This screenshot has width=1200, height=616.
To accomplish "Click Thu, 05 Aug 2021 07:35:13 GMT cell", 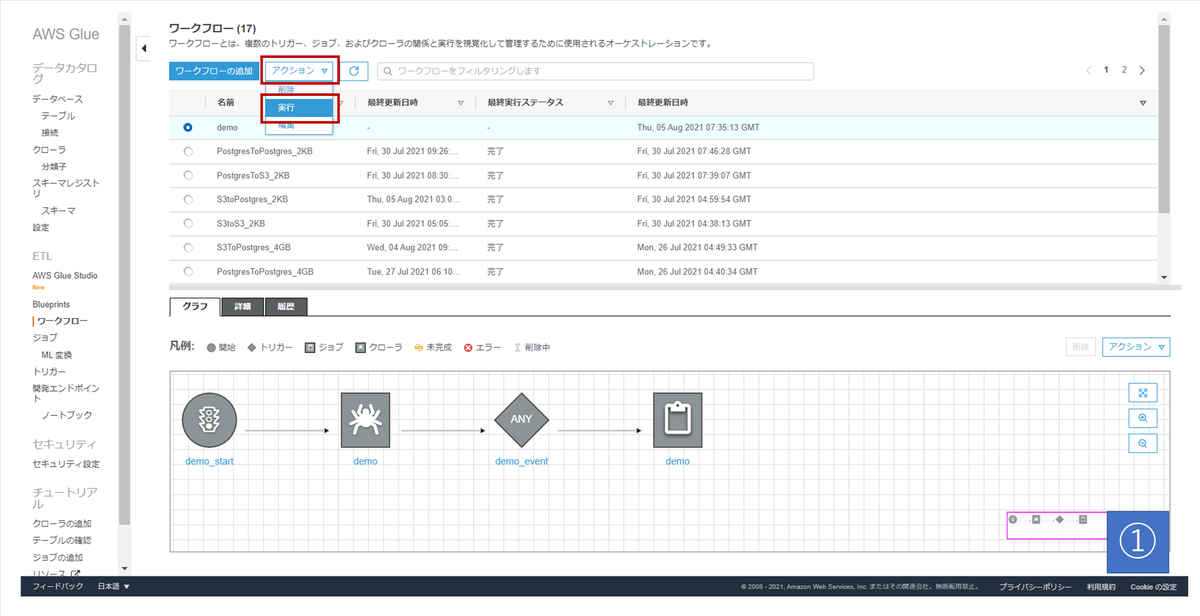I will tap(698, 128).
